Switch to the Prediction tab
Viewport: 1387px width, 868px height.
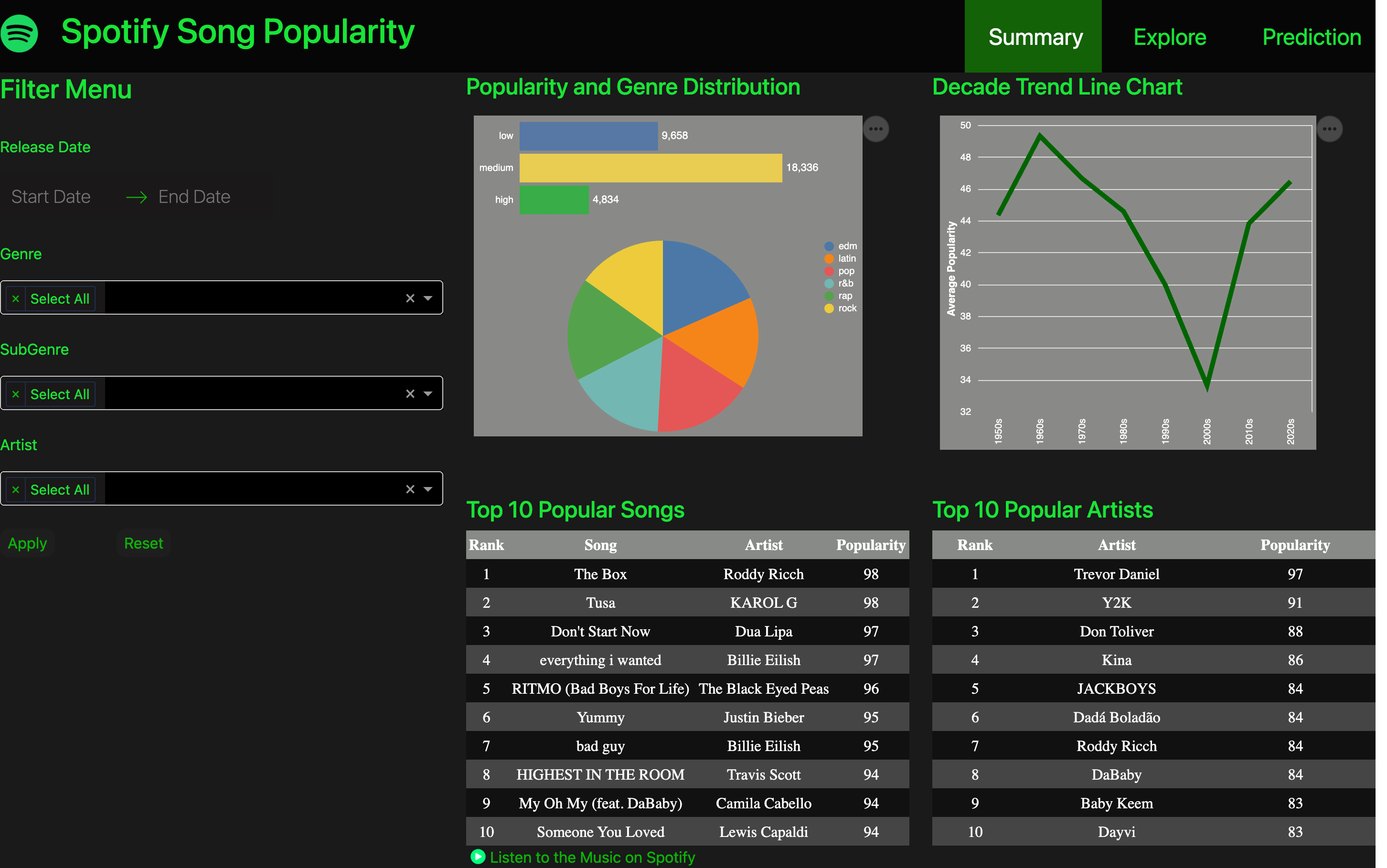1311,37
